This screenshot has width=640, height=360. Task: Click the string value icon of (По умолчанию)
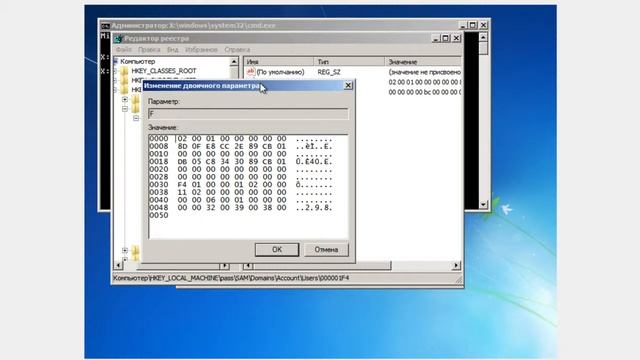point(251,72)
